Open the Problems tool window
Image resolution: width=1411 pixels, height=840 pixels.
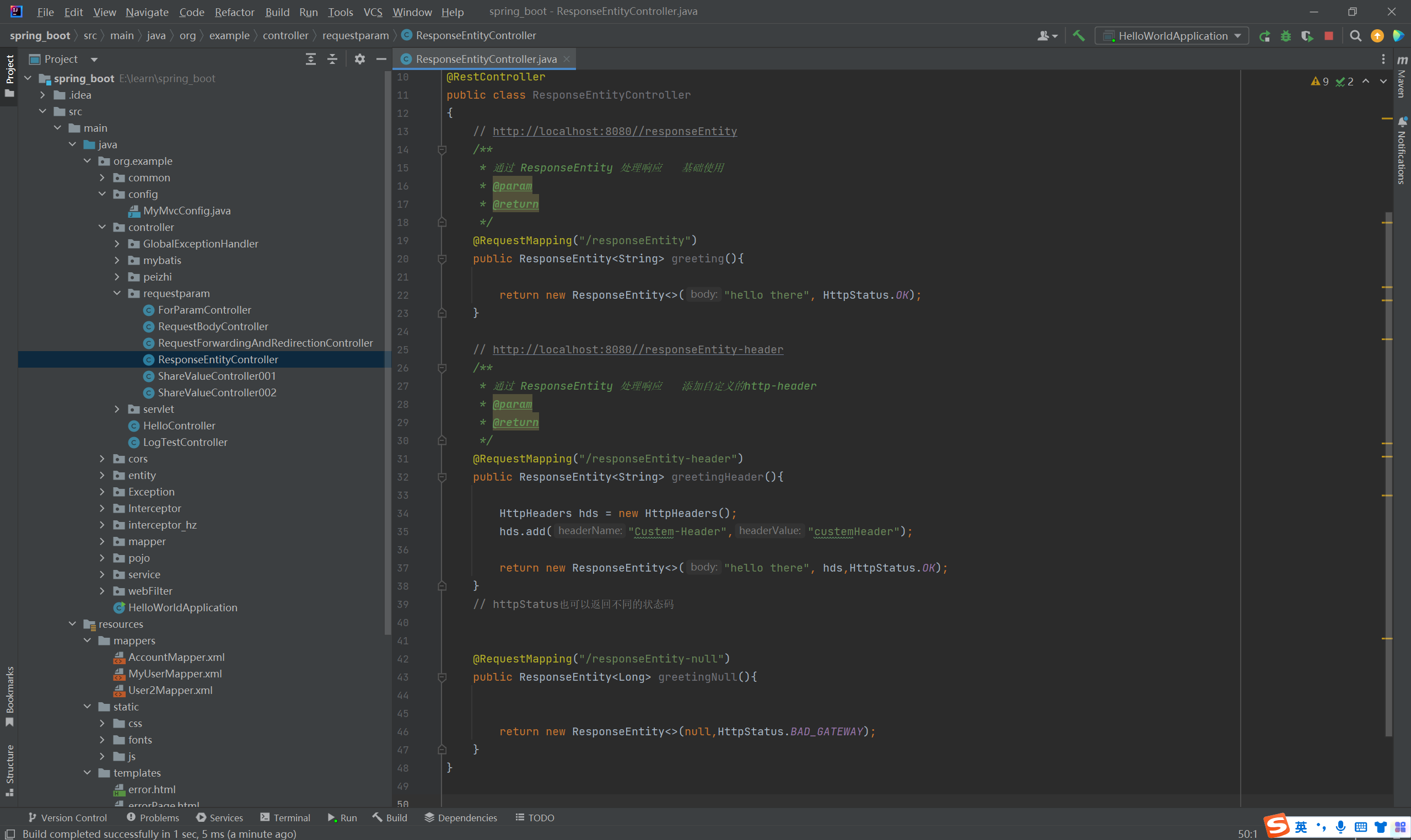point(153,817)
